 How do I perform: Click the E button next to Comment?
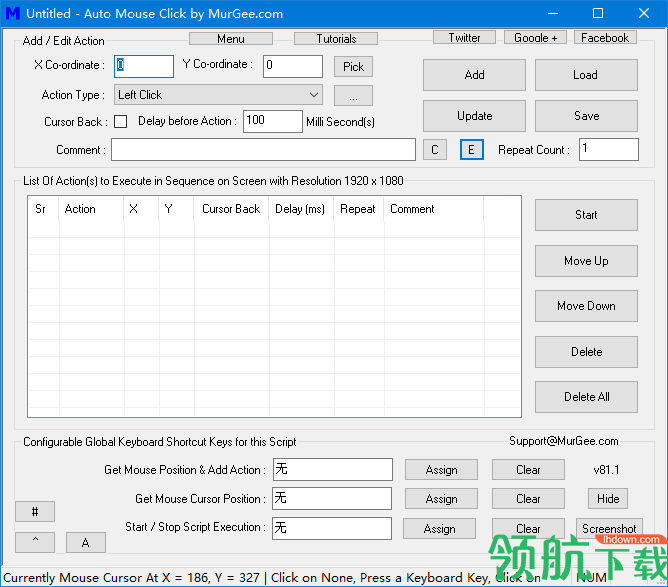pyautogui.click(x=472, y=150)
